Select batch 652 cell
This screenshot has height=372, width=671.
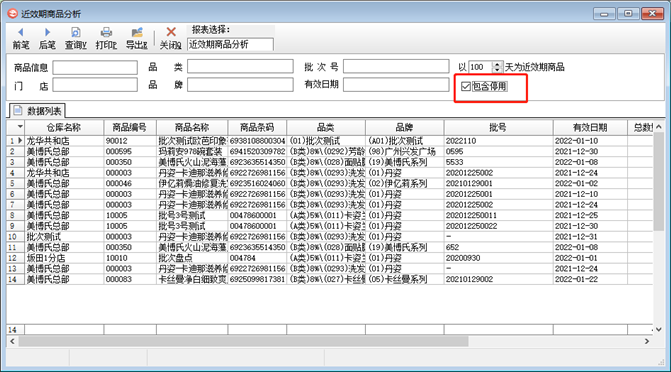tap(498, 247)
